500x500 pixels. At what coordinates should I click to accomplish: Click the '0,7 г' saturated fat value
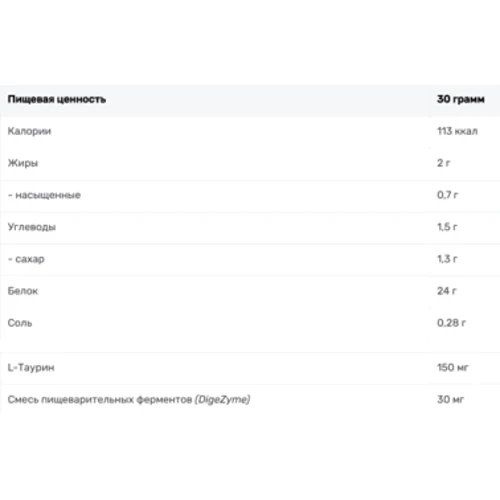447,195
